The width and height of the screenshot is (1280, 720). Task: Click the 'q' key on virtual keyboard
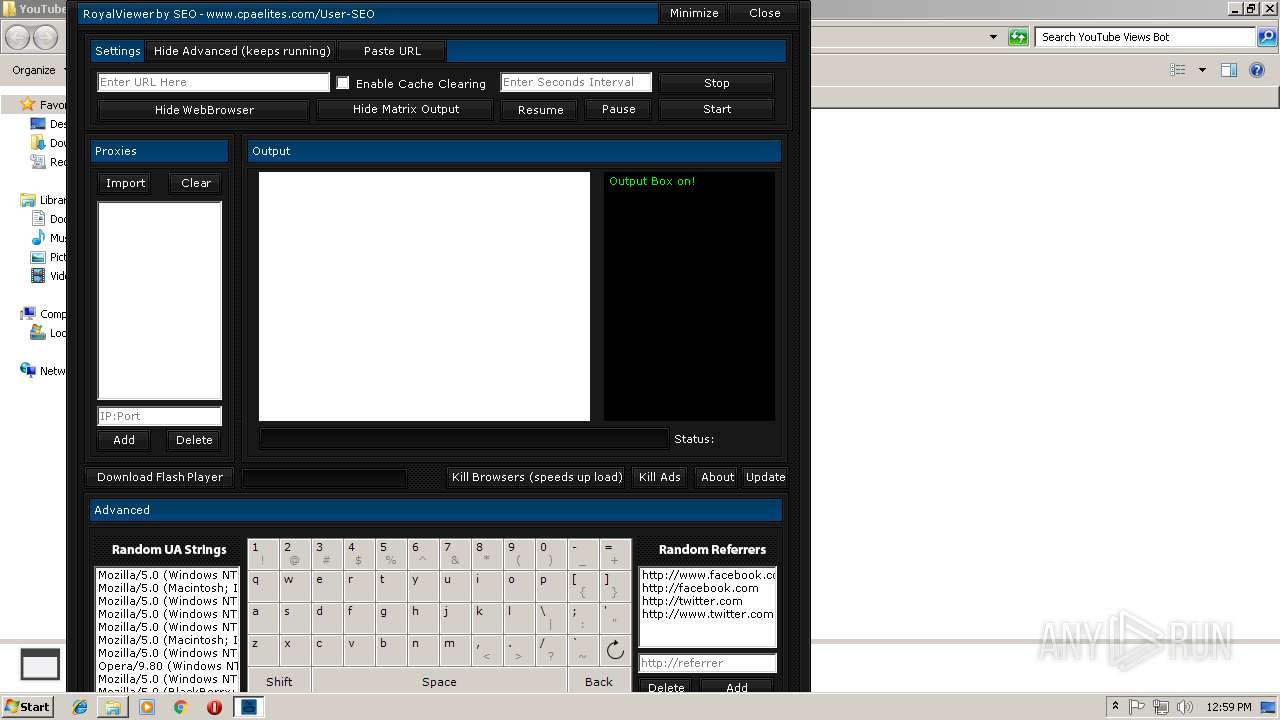click(x=263, y=586)
